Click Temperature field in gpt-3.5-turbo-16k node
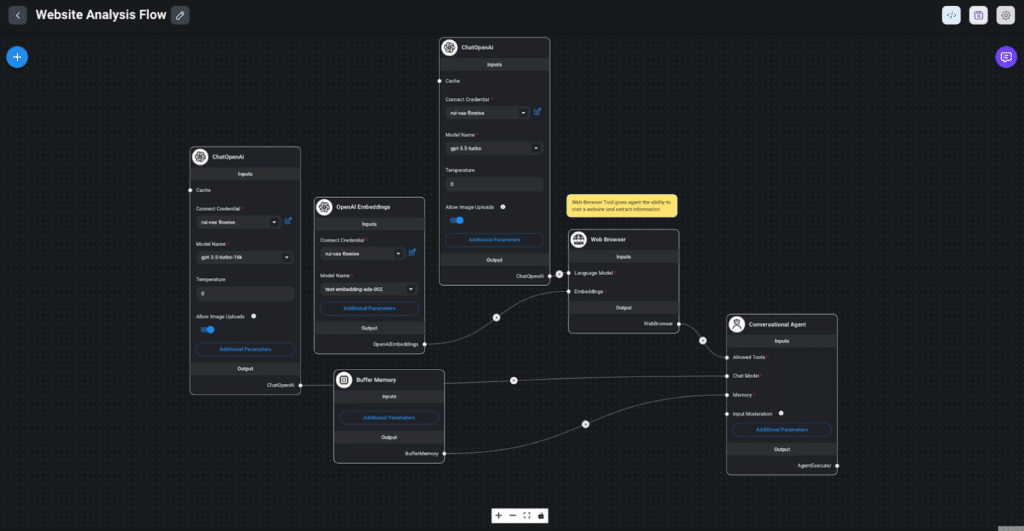Viewport: 1024px width, 531px height. tap(245, 294)
